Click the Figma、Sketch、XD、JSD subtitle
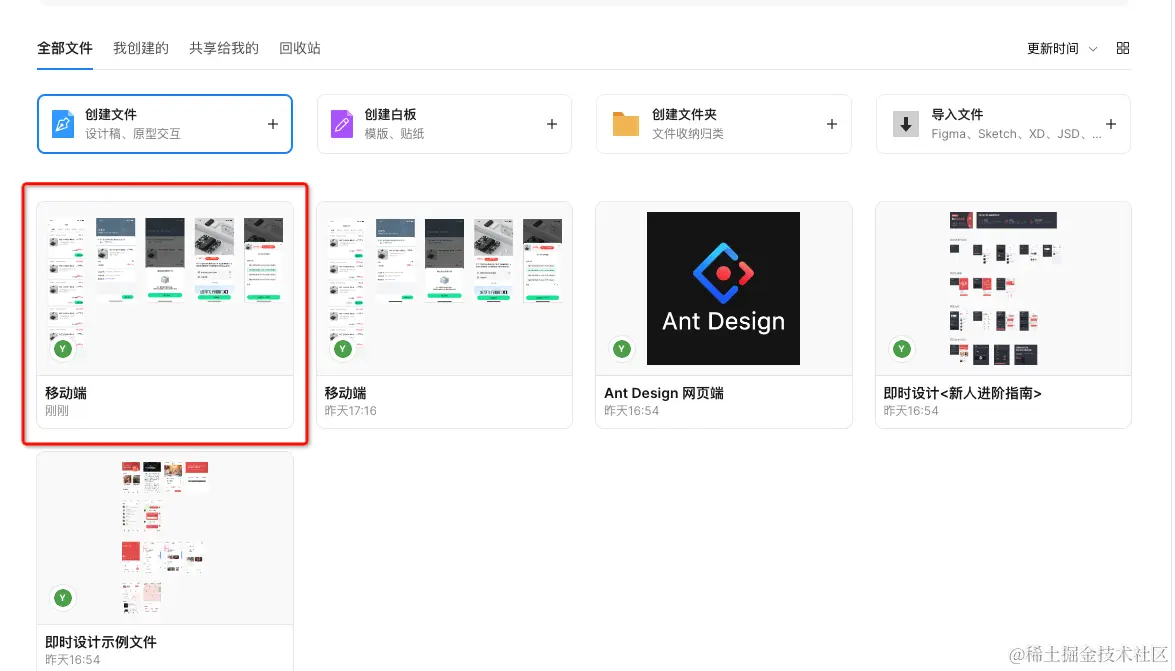 coord(1016,133)
